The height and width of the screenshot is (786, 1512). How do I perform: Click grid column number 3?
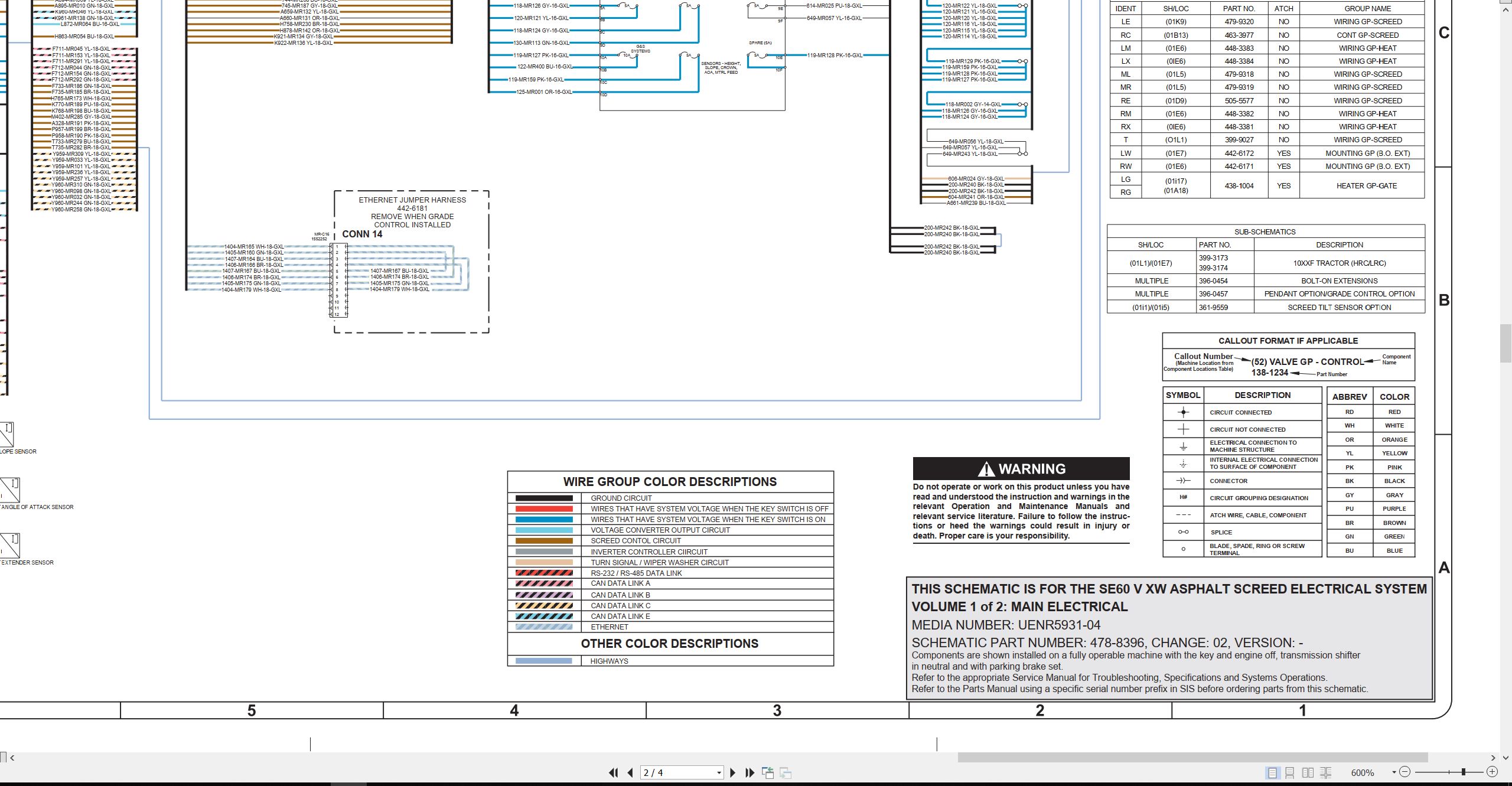point(777,710)
